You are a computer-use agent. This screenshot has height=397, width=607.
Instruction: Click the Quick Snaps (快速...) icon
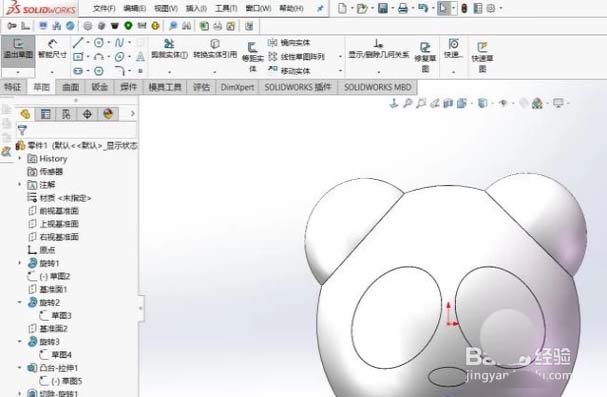(453, 43)
